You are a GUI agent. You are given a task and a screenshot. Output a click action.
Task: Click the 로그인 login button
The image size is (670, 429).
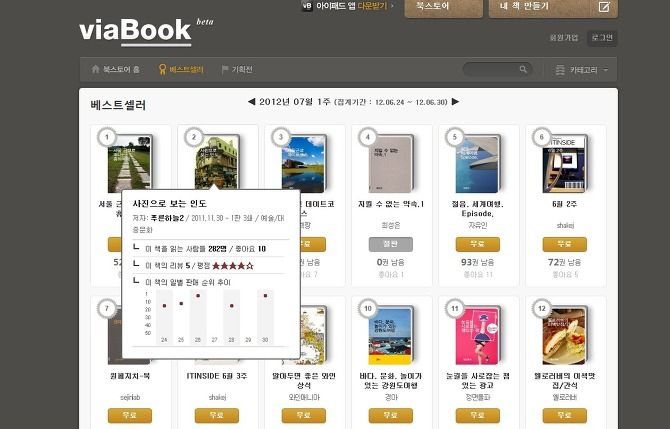(x=602, y=38)
